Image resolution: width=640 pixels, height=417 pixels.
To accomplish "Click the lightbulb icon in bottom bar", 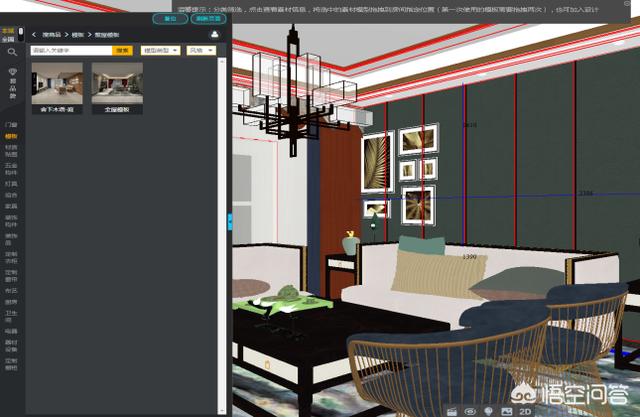I will pyautogui.click(x=487, y=410).
